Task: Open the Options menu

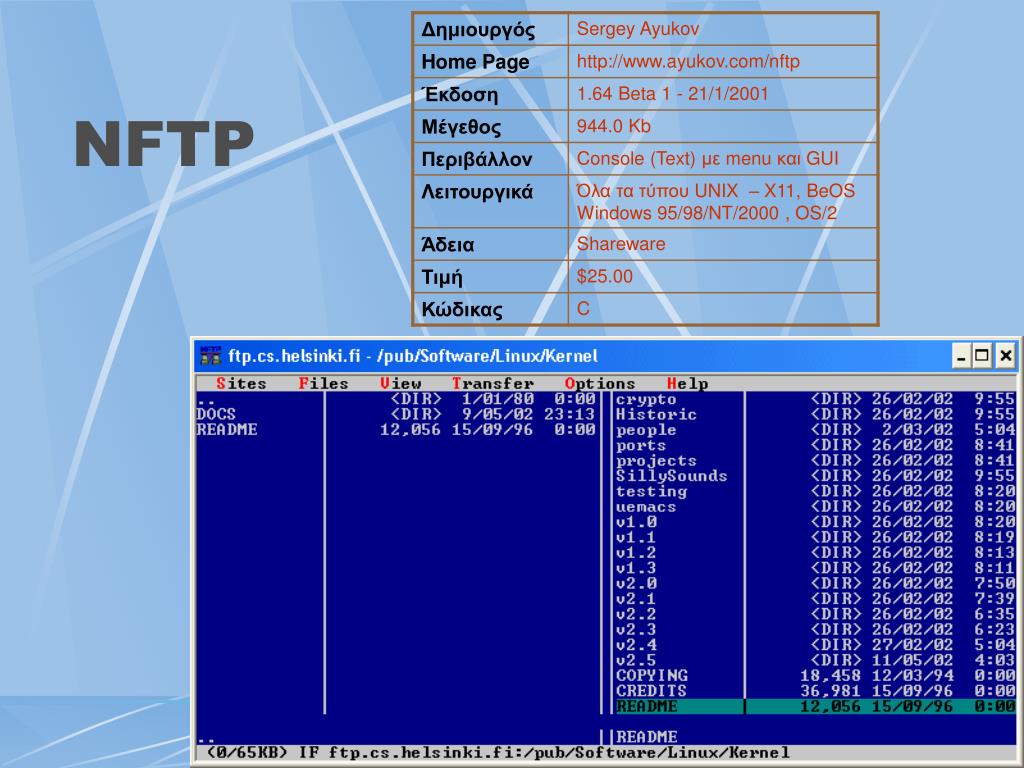Action: pos(600,383)
